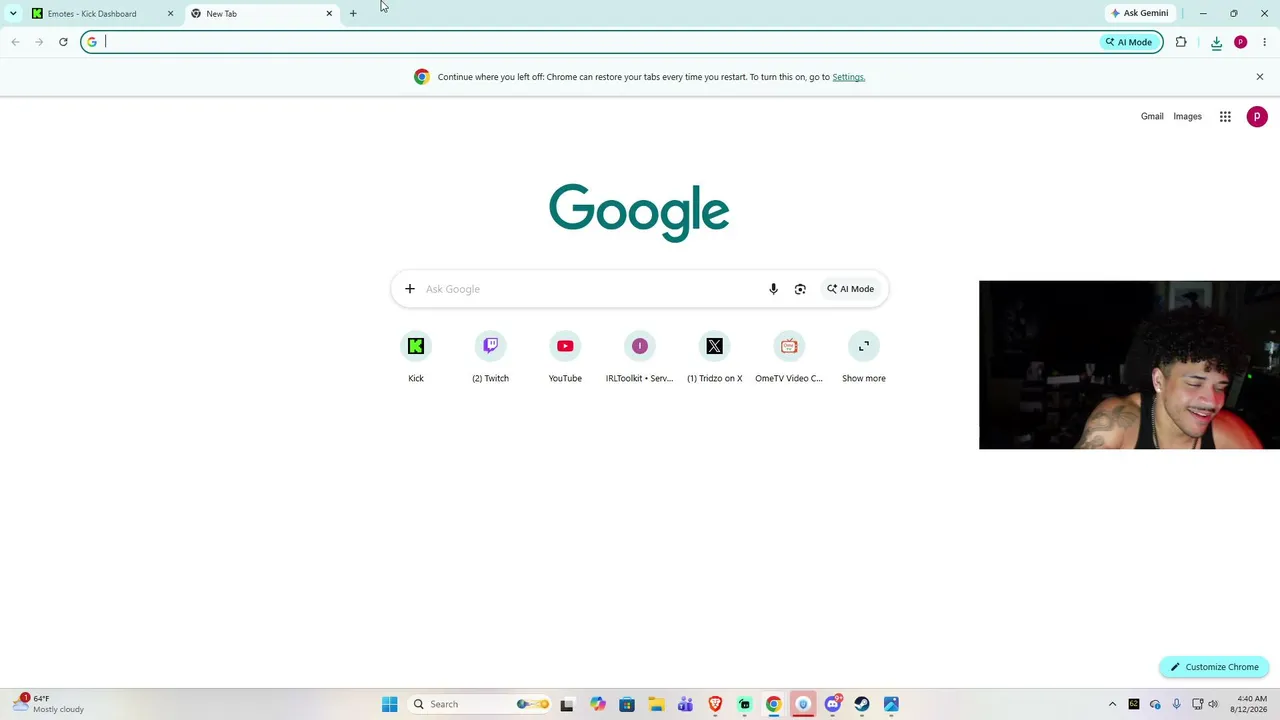Click the AI Mode button in address bar

coord(1129,42)
